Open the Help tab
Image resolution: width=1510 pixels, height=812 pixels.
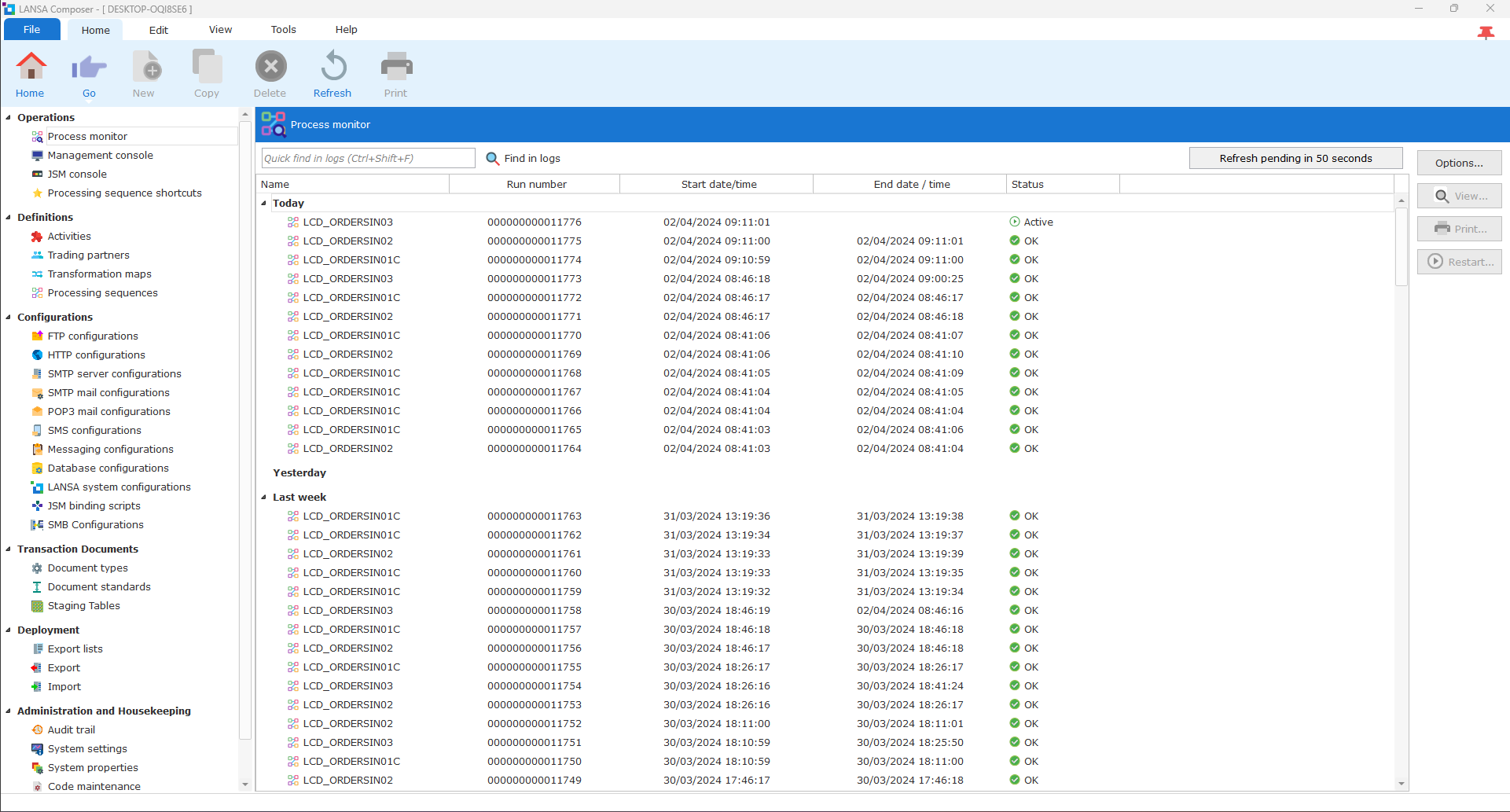pyautogui.click(x=347, y=29)
